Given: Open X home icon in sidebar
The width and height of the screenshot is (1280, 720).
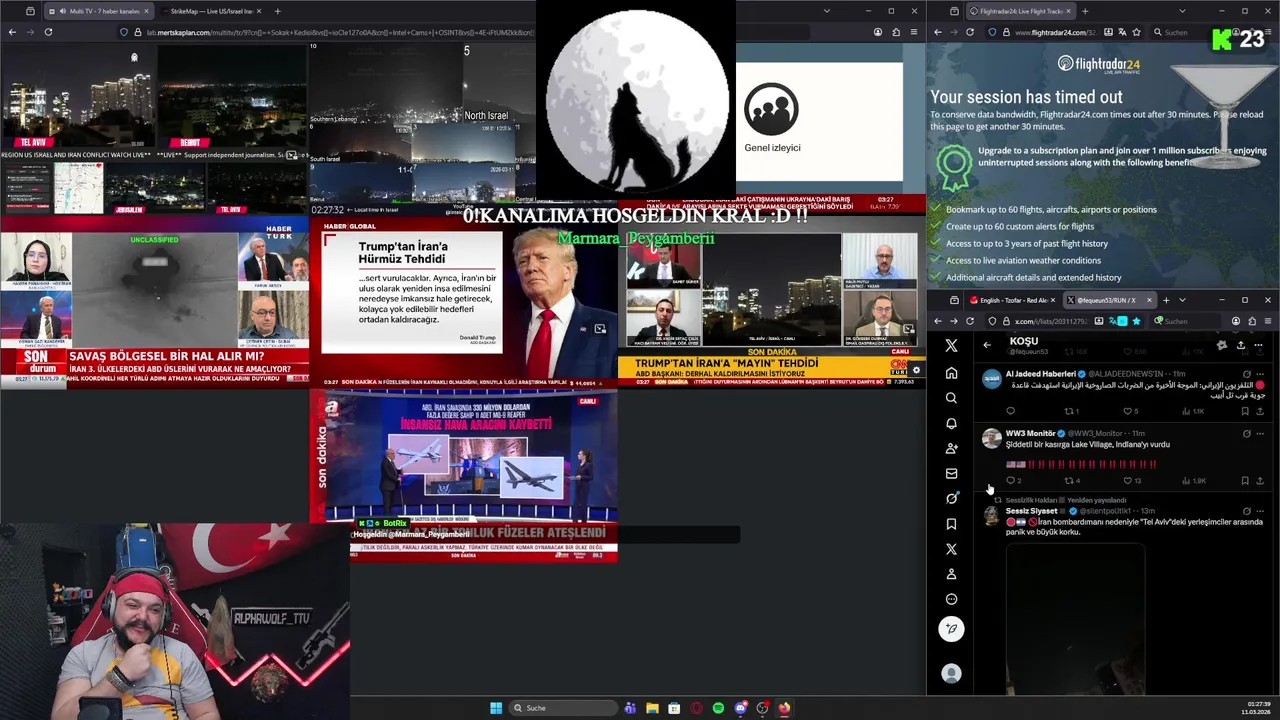Looking at the screenshot, I should coord(951,373).
